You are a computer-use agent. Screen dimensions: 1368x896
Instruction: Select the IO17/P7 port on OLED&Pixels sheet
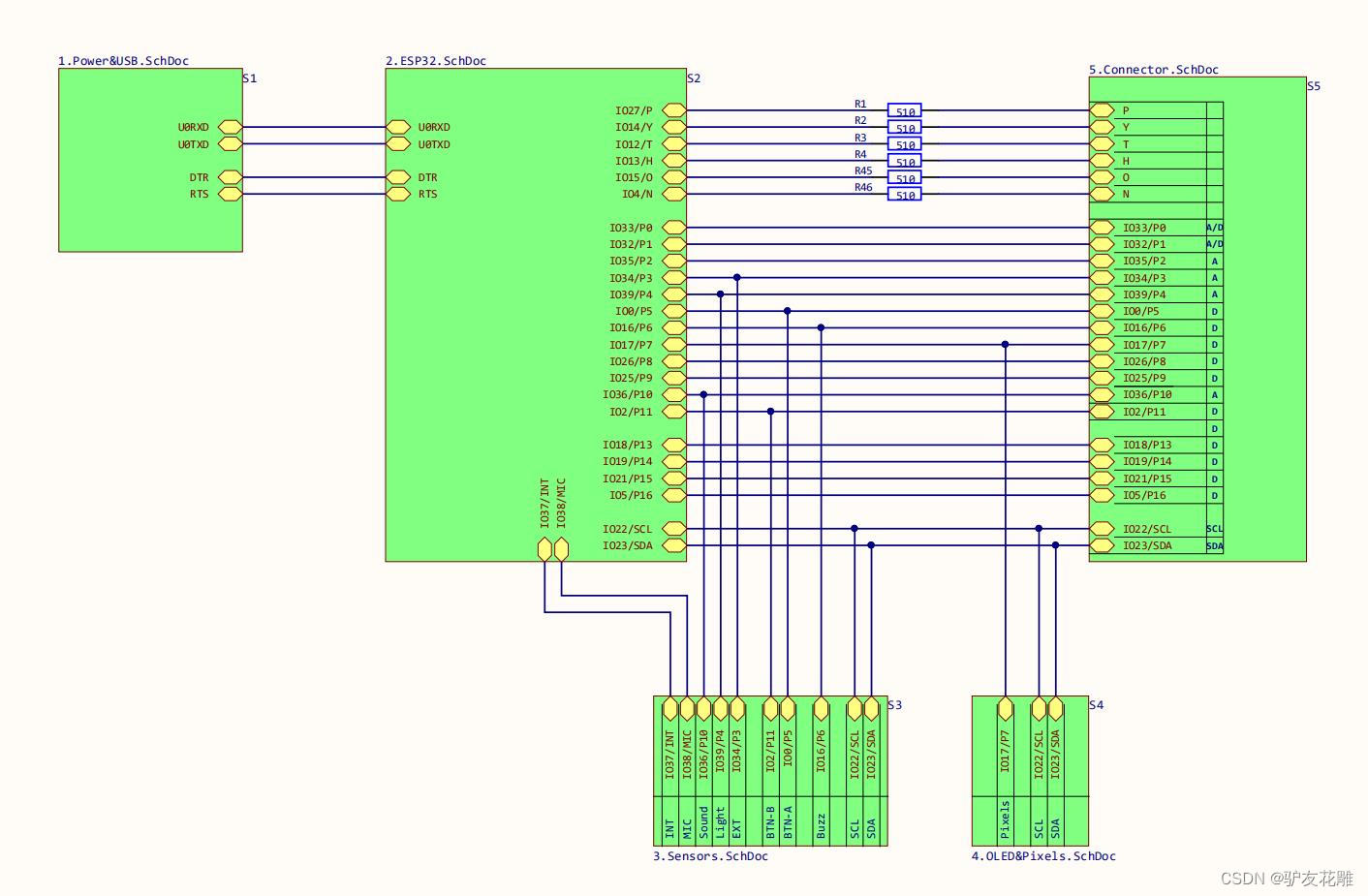1005,708
